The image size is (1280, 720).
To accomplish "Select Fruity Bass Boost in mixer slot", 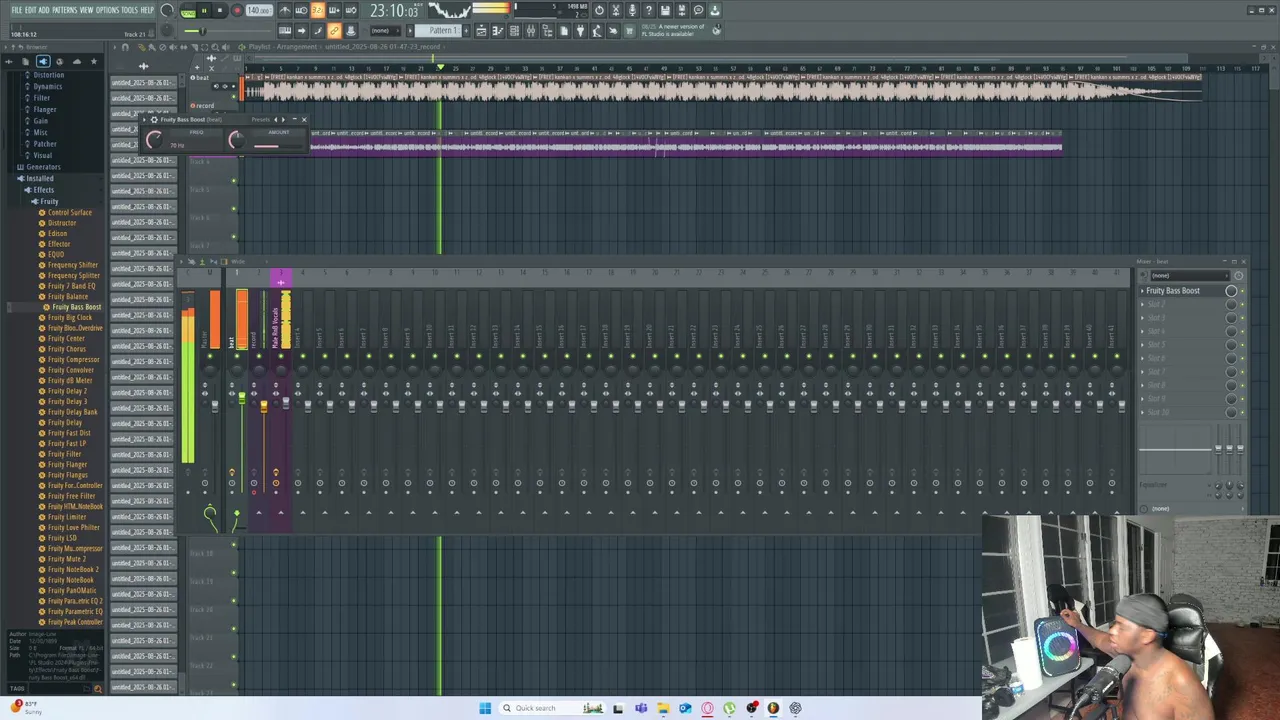I will [1173, 291].
